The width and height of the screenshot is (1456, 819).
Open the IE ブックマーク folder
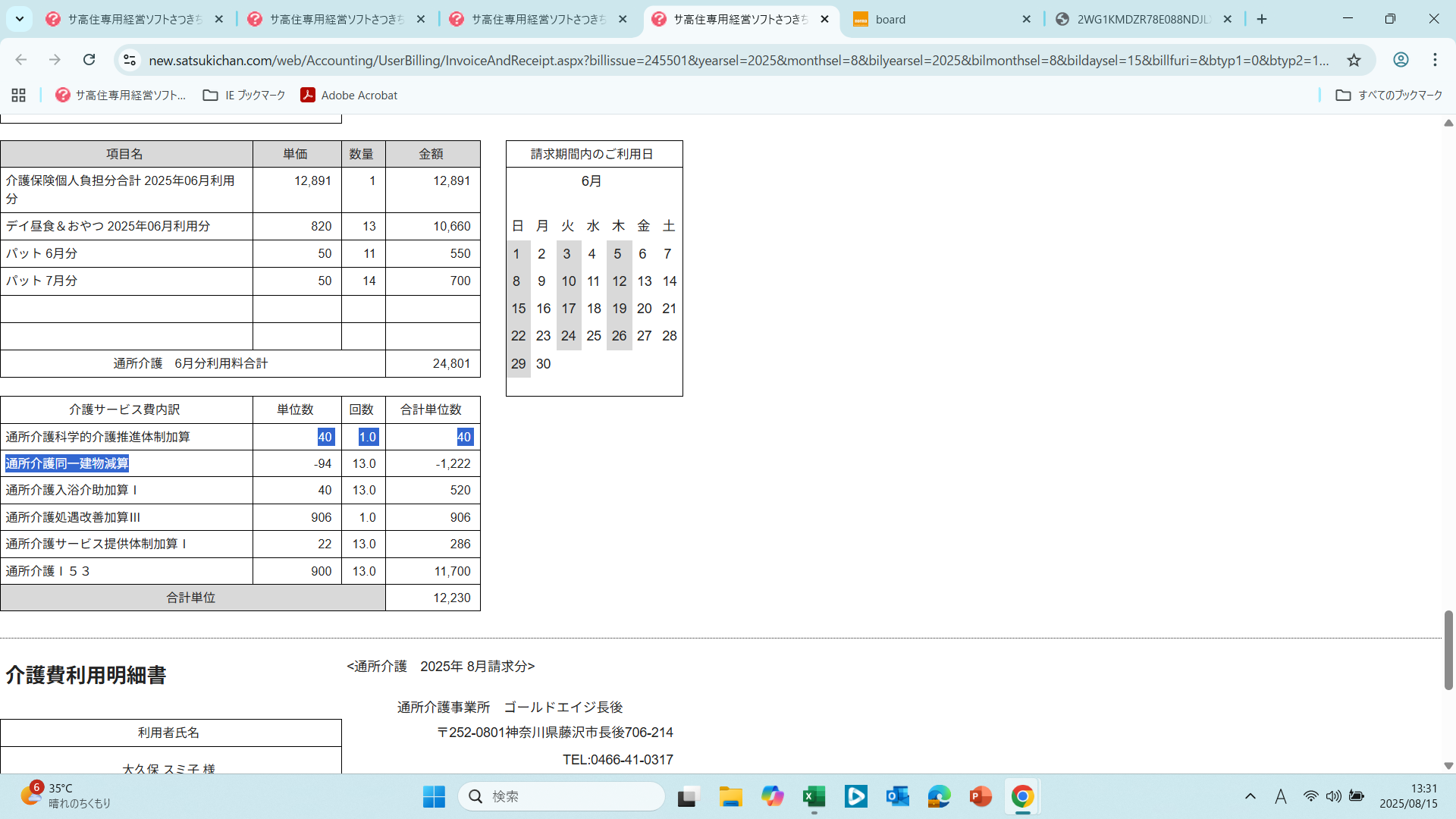click(x=244, y=95)
